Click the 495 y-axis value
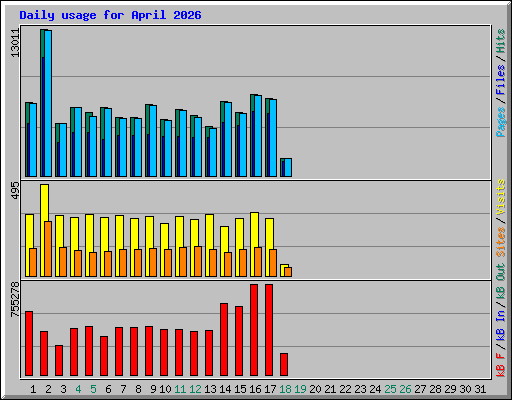 coord(15,191)
